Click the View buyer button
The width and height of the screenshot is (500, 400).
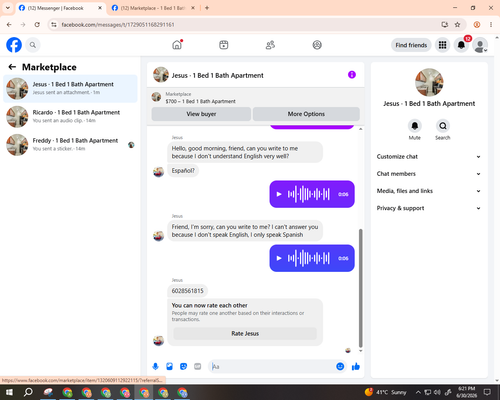tap(201, 114)
